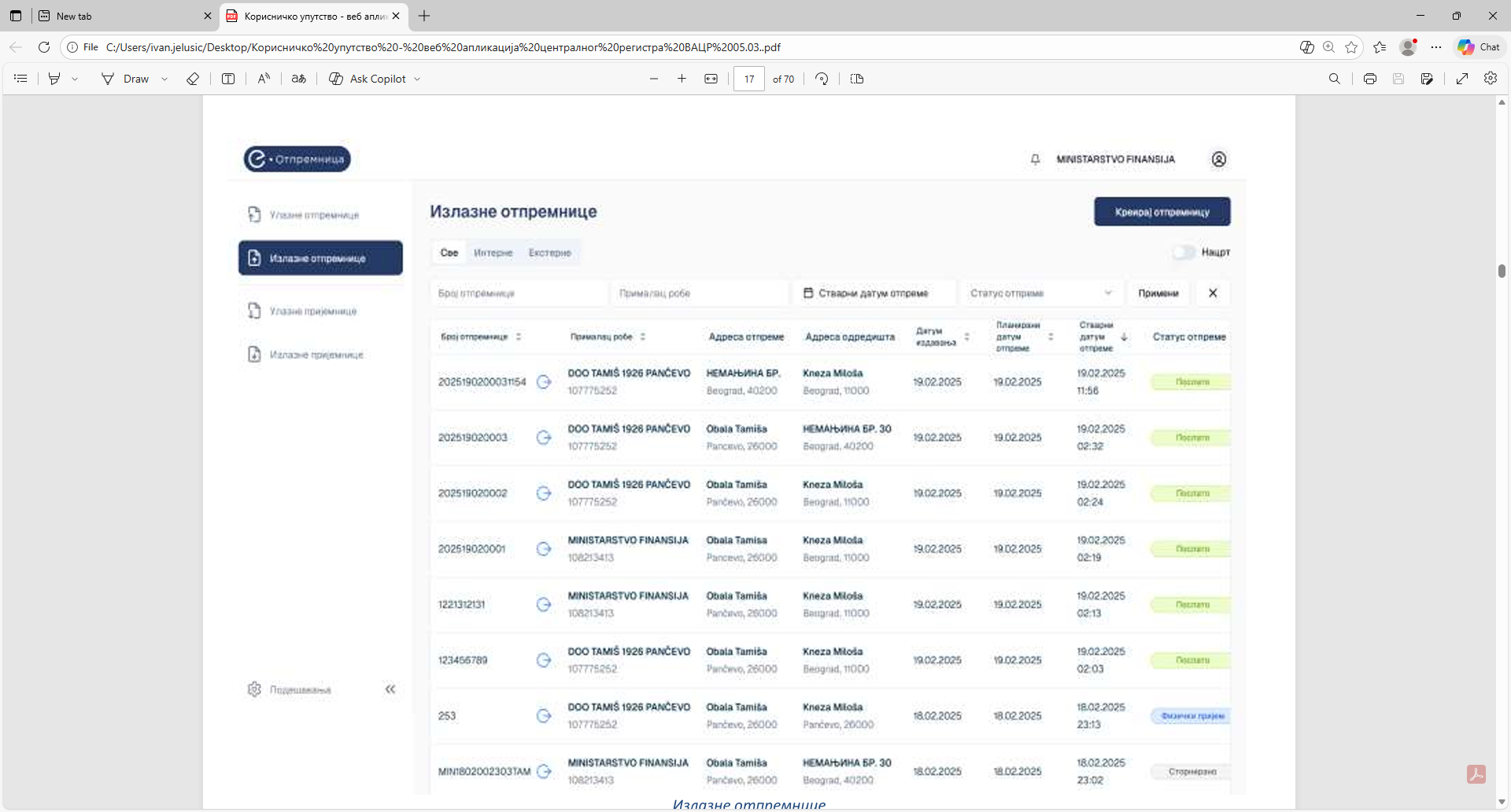Screen dimensions: 1511x812
Task: Click the Rotate page icon
Action: (x=822, y=79)
